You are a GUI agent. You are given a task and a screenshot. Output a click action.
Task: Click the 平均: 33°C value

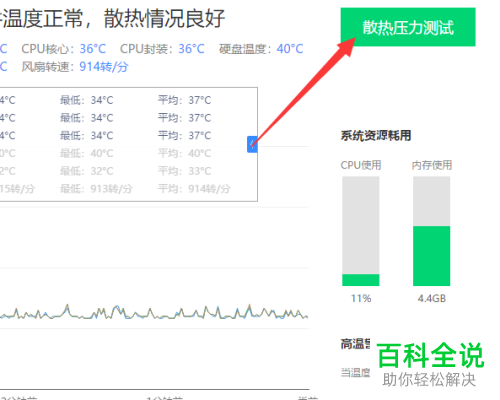coord(185,171)
